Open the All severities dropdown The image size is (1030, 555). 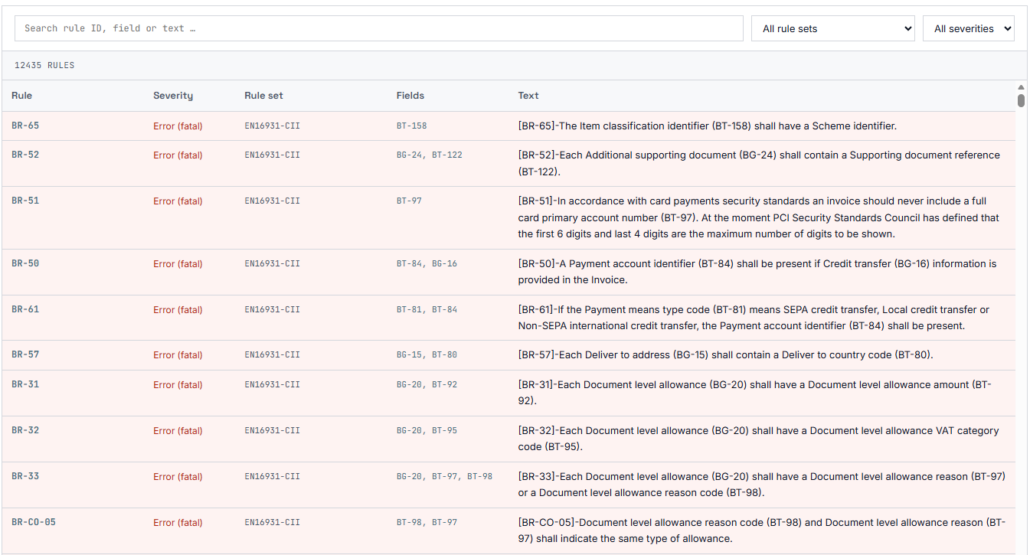[x=968, y=28]
